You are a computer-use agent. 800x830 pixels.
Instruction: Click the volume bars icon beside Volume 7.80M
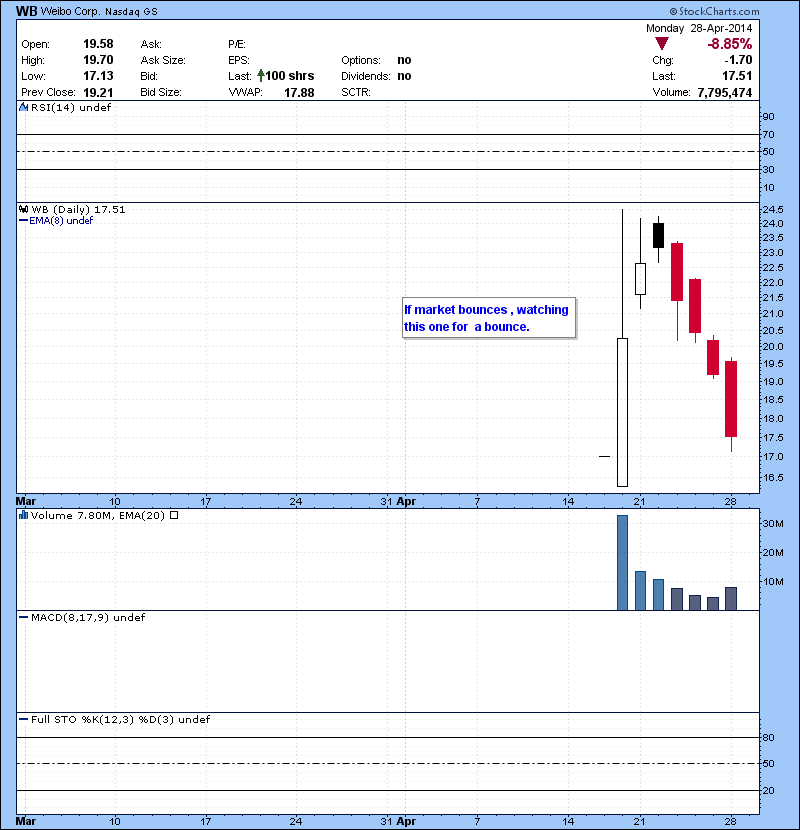23,515
